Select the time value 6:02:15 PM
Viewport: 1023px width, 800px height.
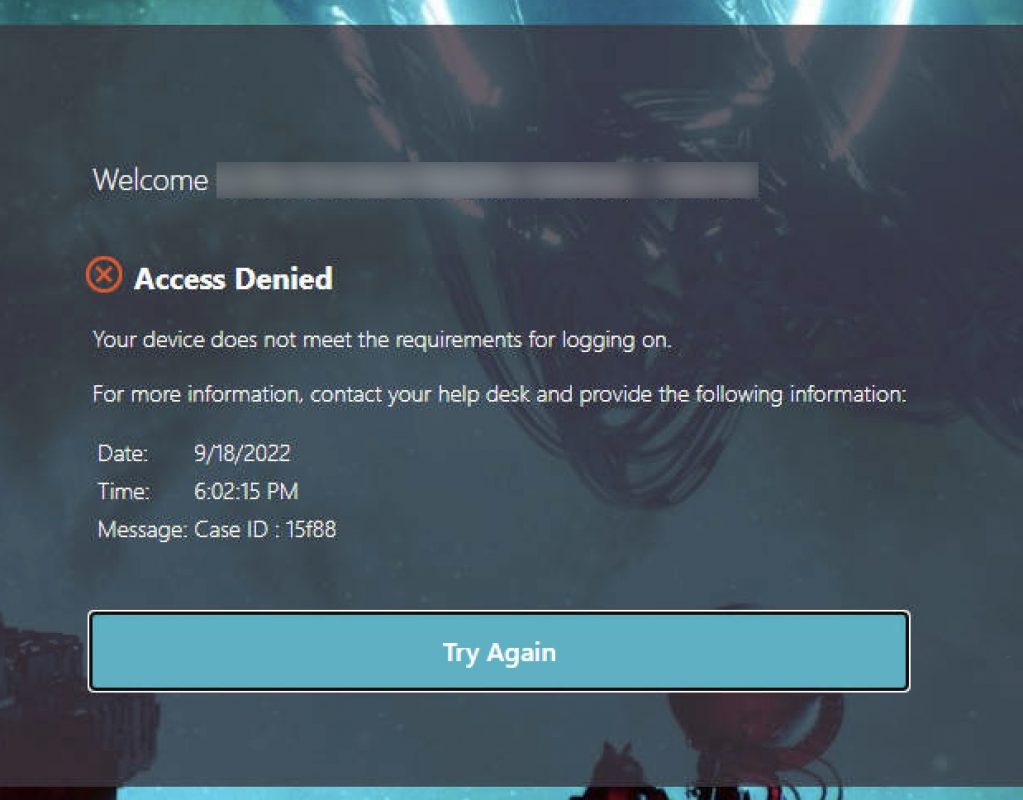pyautogui.click(x=246, y=492)
